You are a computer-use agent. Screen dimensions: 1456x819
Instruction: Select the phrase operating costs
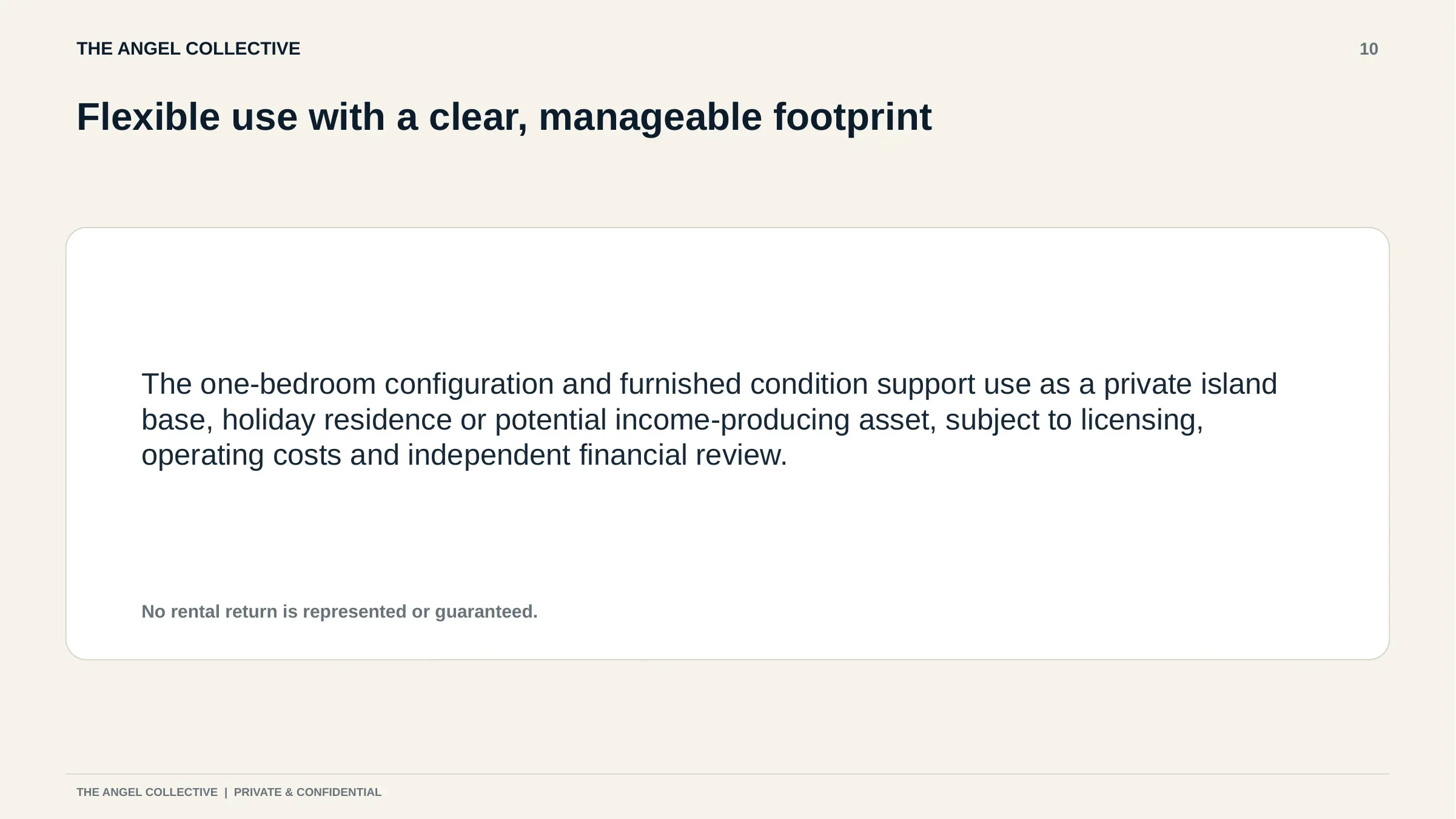(x=241, y=455)
